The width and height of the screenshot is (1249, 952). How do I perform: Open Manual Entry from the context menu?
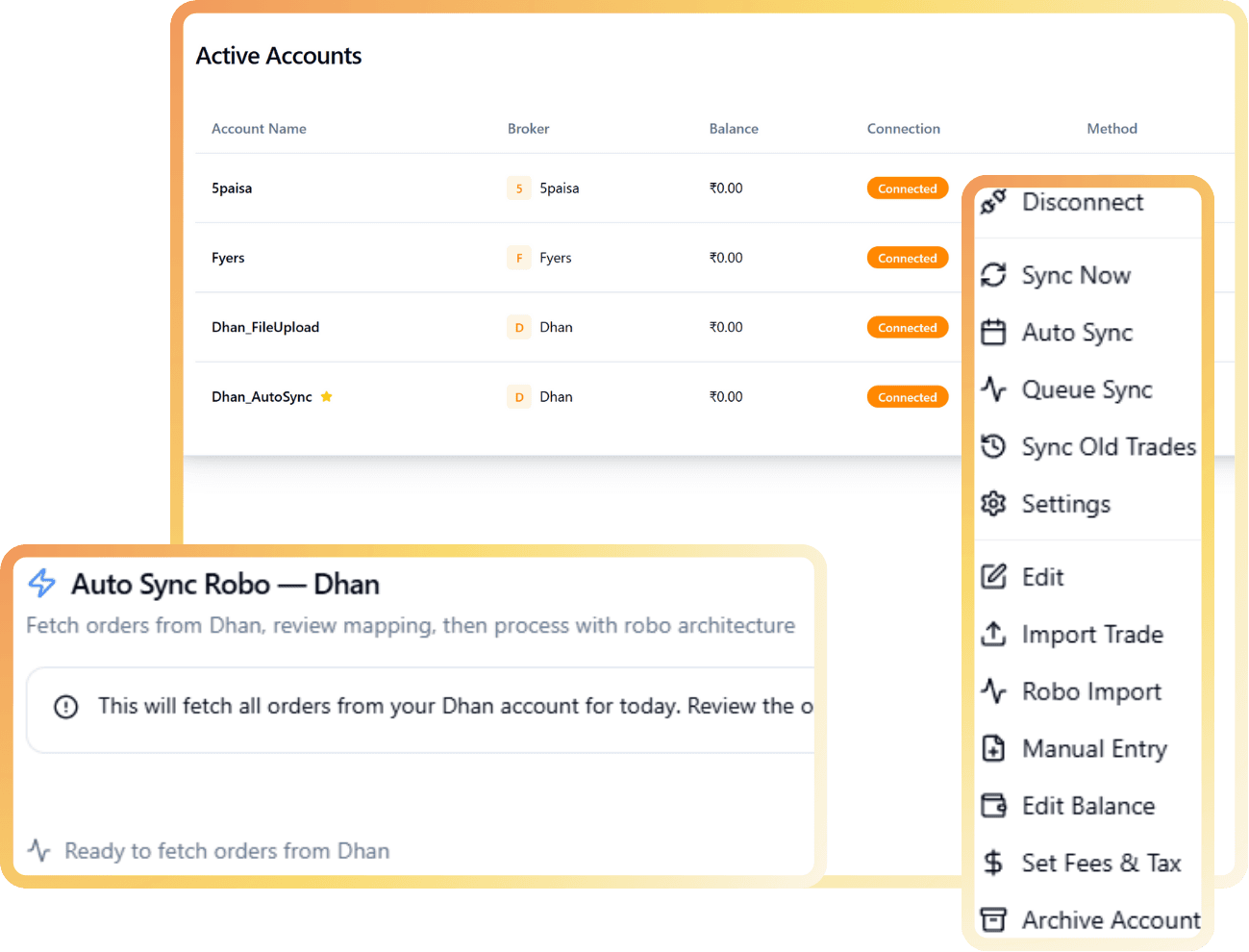tap(1094, 749)
